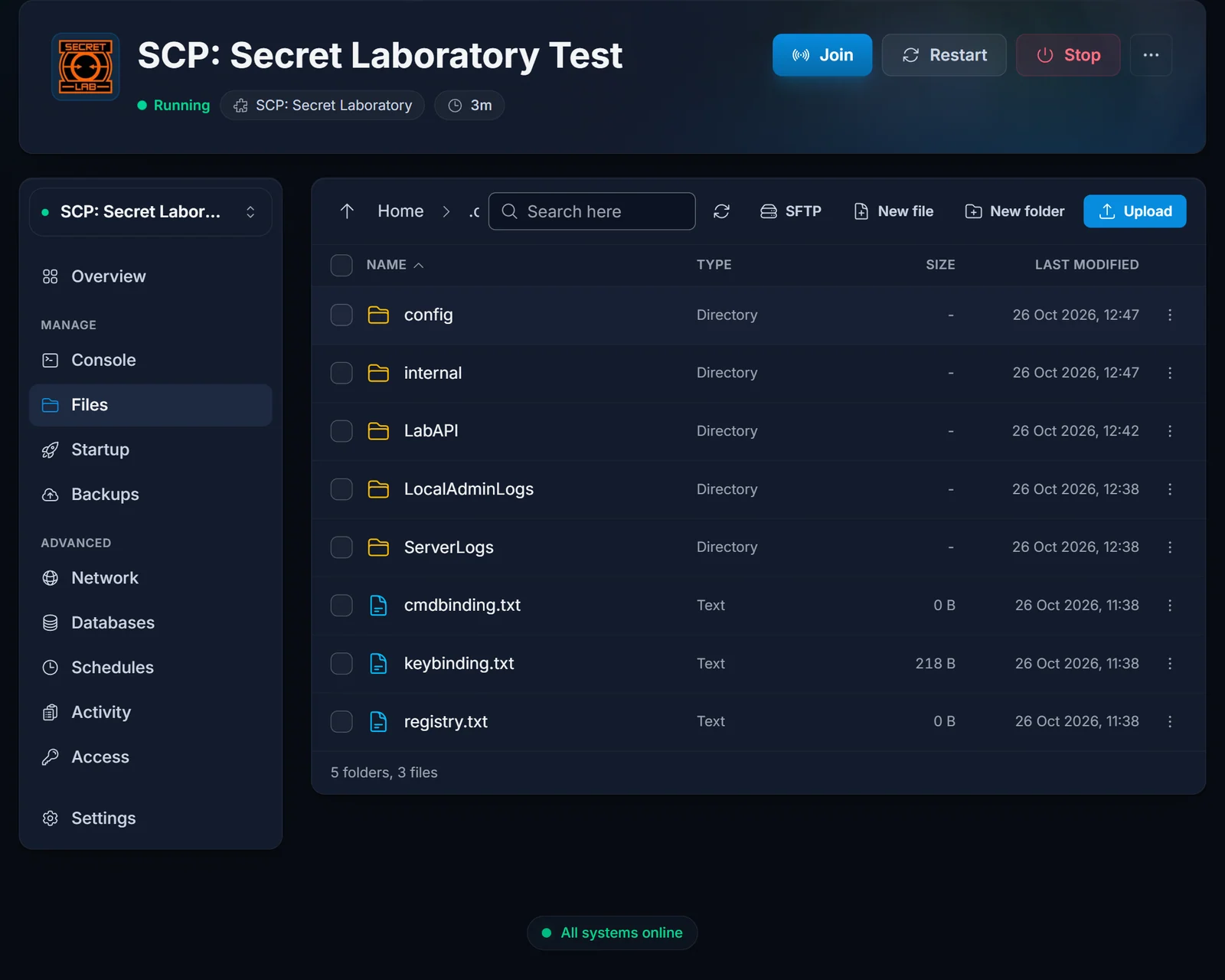The width and height of the screenshot is (1225, 980).
Task: Go to Home in the breadcrumb
Action: click(x=400, y=211)
